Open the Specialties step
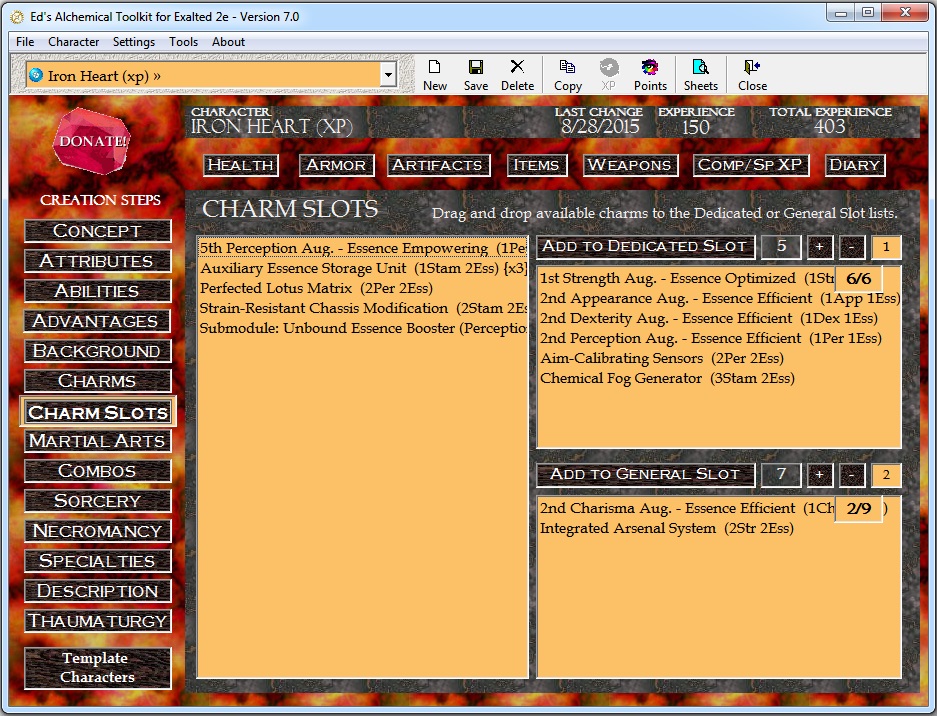The width and height of the screenshot is (937, 716). tap(97, 561)
